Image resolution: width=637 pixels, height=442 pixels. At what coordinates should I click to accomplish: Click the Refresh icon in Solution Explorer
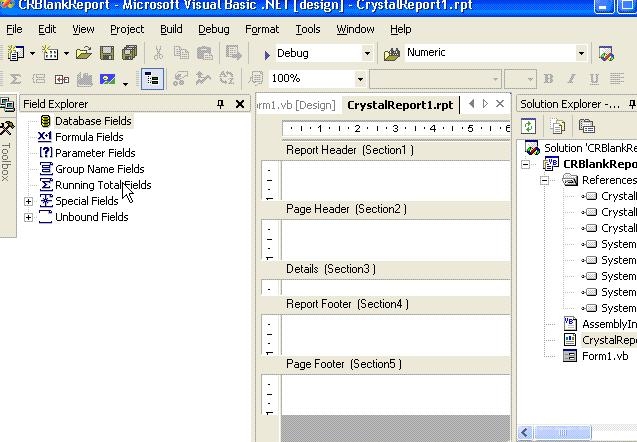tap(529, 126)
